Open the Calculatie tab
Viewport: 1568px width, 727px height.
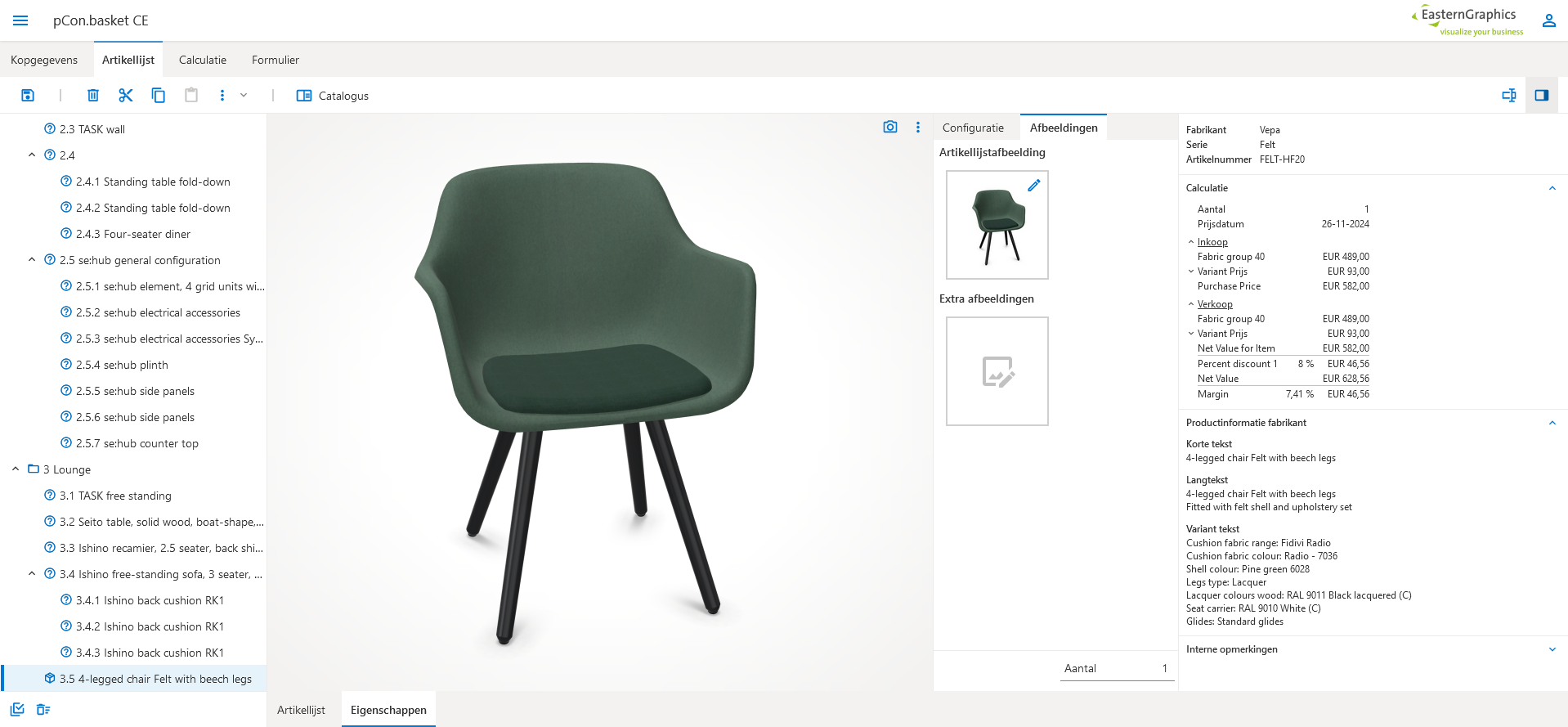click(203, 60)
